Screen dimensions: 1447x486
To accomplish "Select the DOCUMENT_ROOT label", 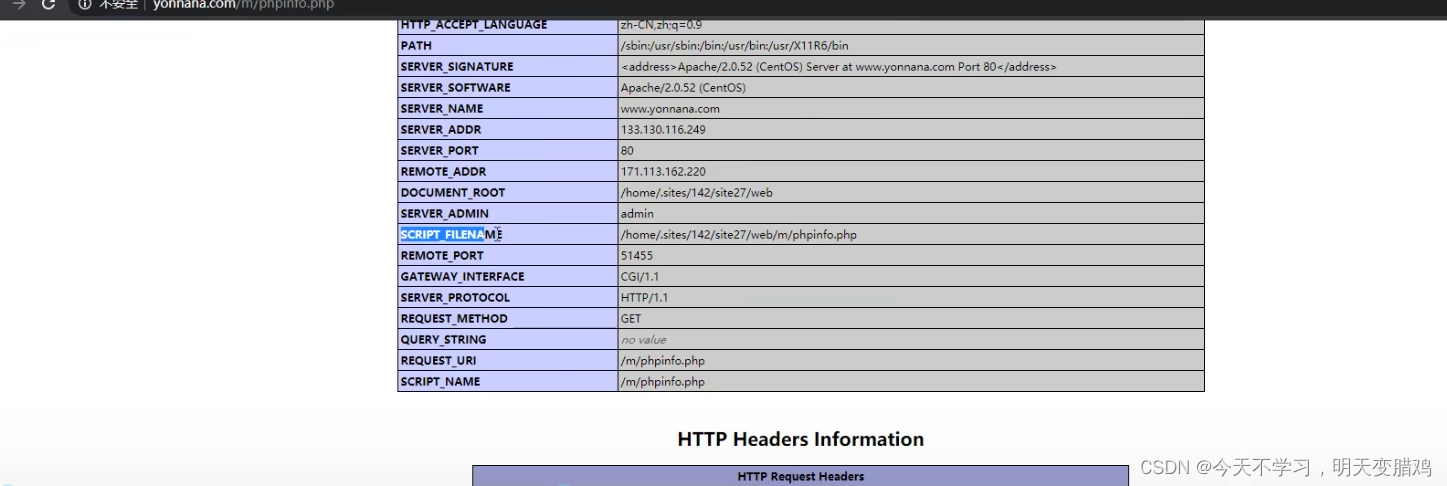I will tap(453, 193).
